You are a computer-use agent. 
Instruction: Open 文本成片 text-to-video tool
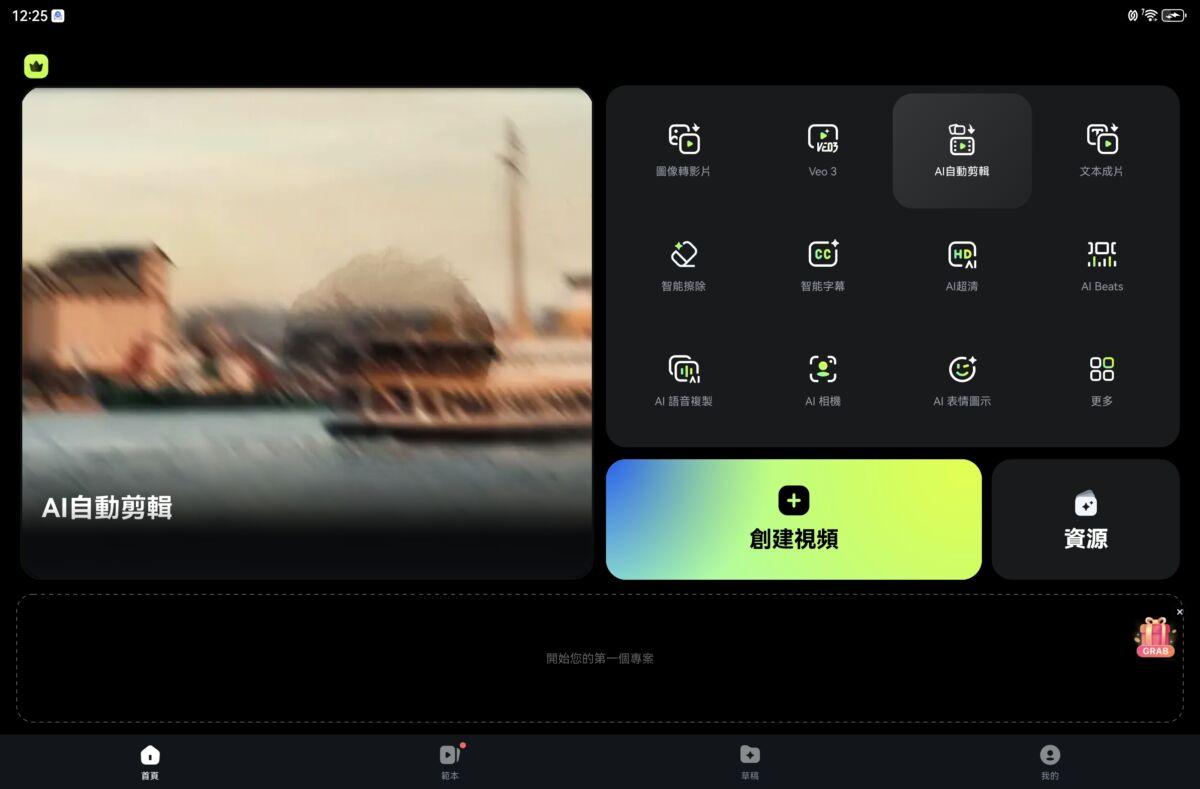point(1101,150)
